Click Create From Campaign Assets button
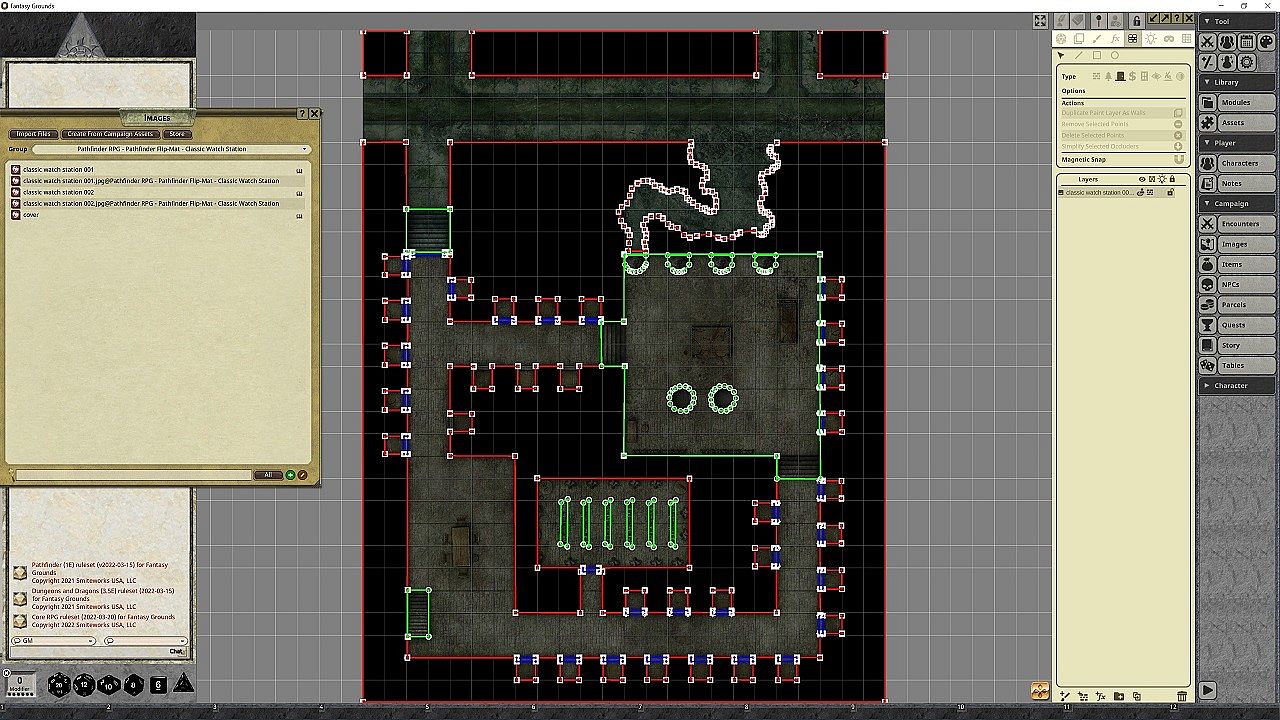The width and height of the screenshot is (1280, 720). (110, 134)
